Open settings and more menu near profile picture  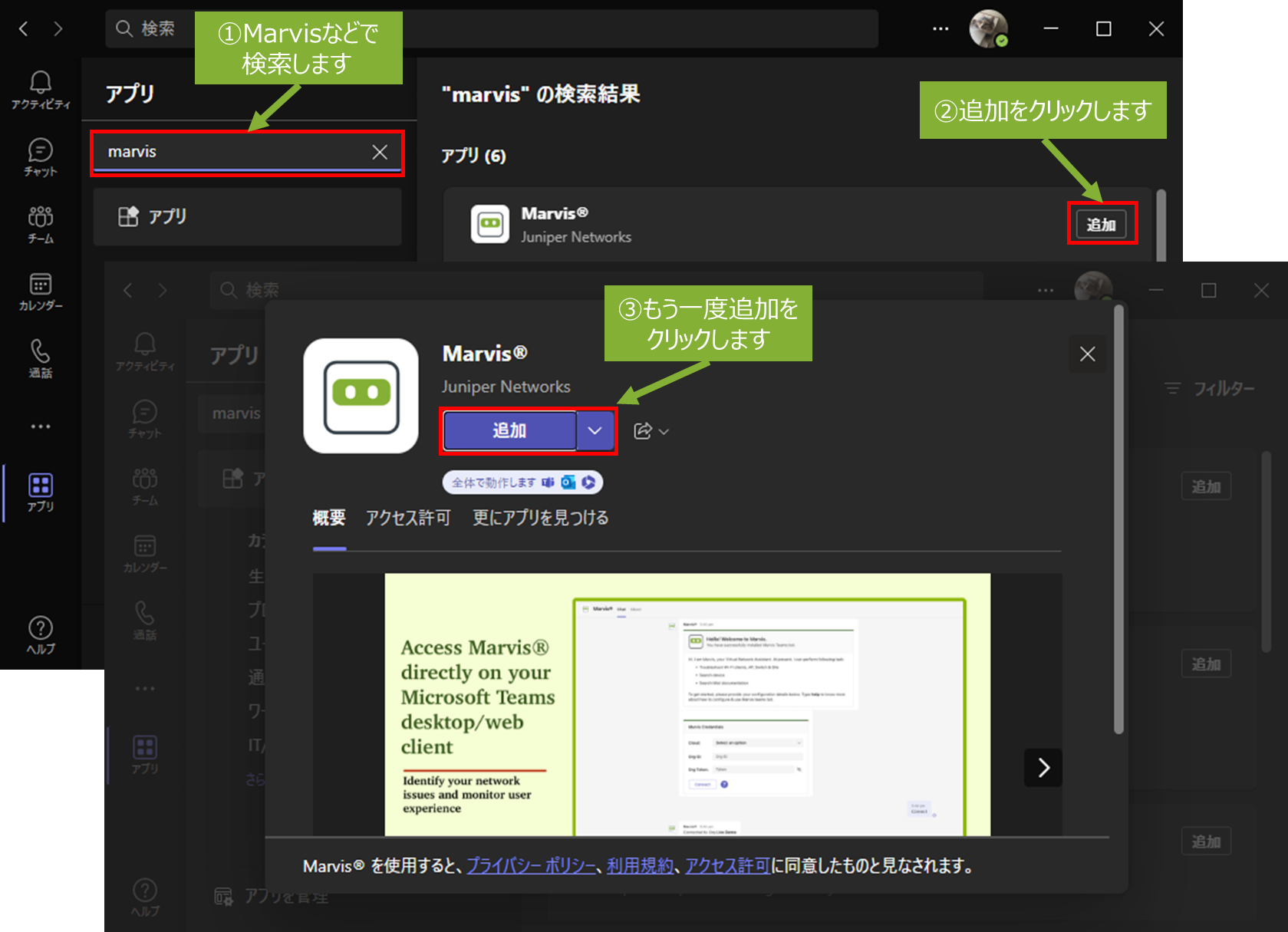click(x=940, y=29)
